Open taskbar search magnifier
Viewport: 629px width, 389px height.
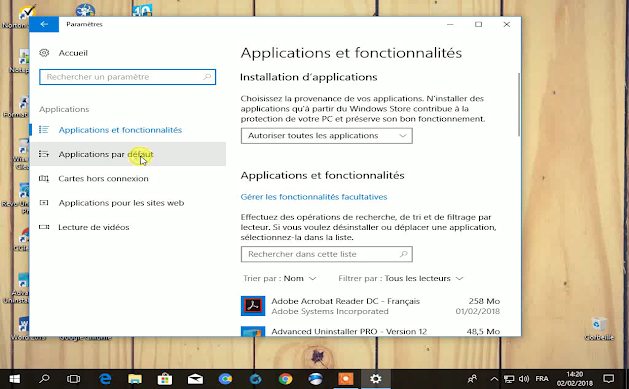[44, 379]
